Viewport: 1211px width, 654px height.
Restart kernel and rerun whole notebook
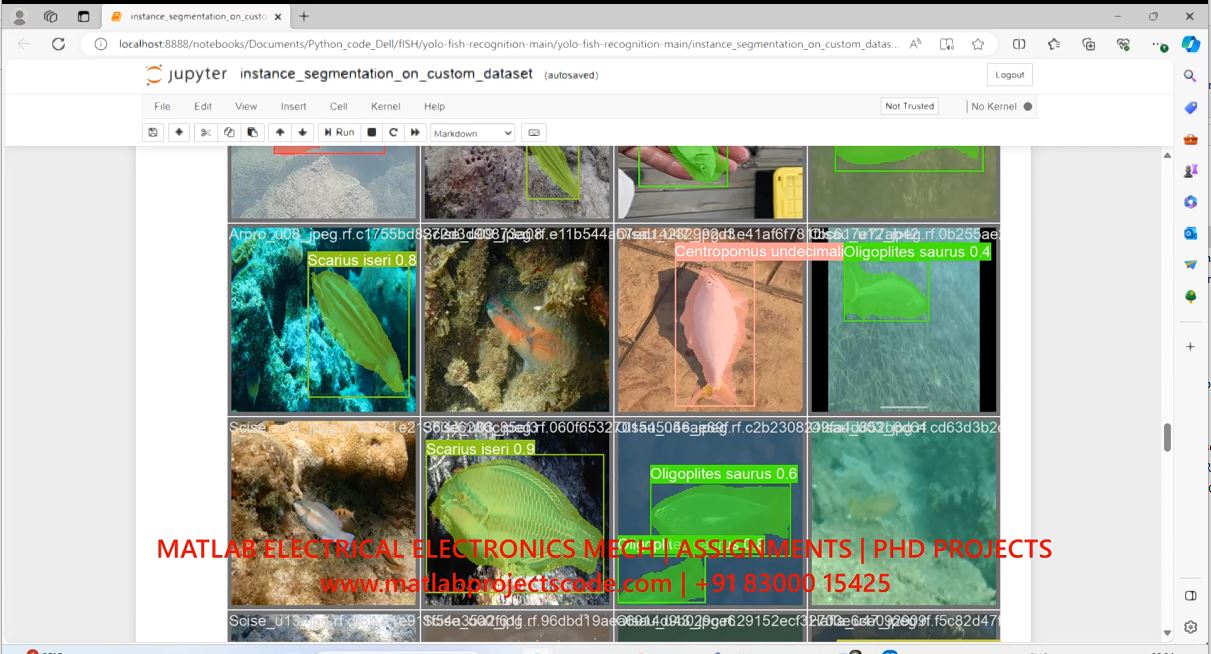415,132
